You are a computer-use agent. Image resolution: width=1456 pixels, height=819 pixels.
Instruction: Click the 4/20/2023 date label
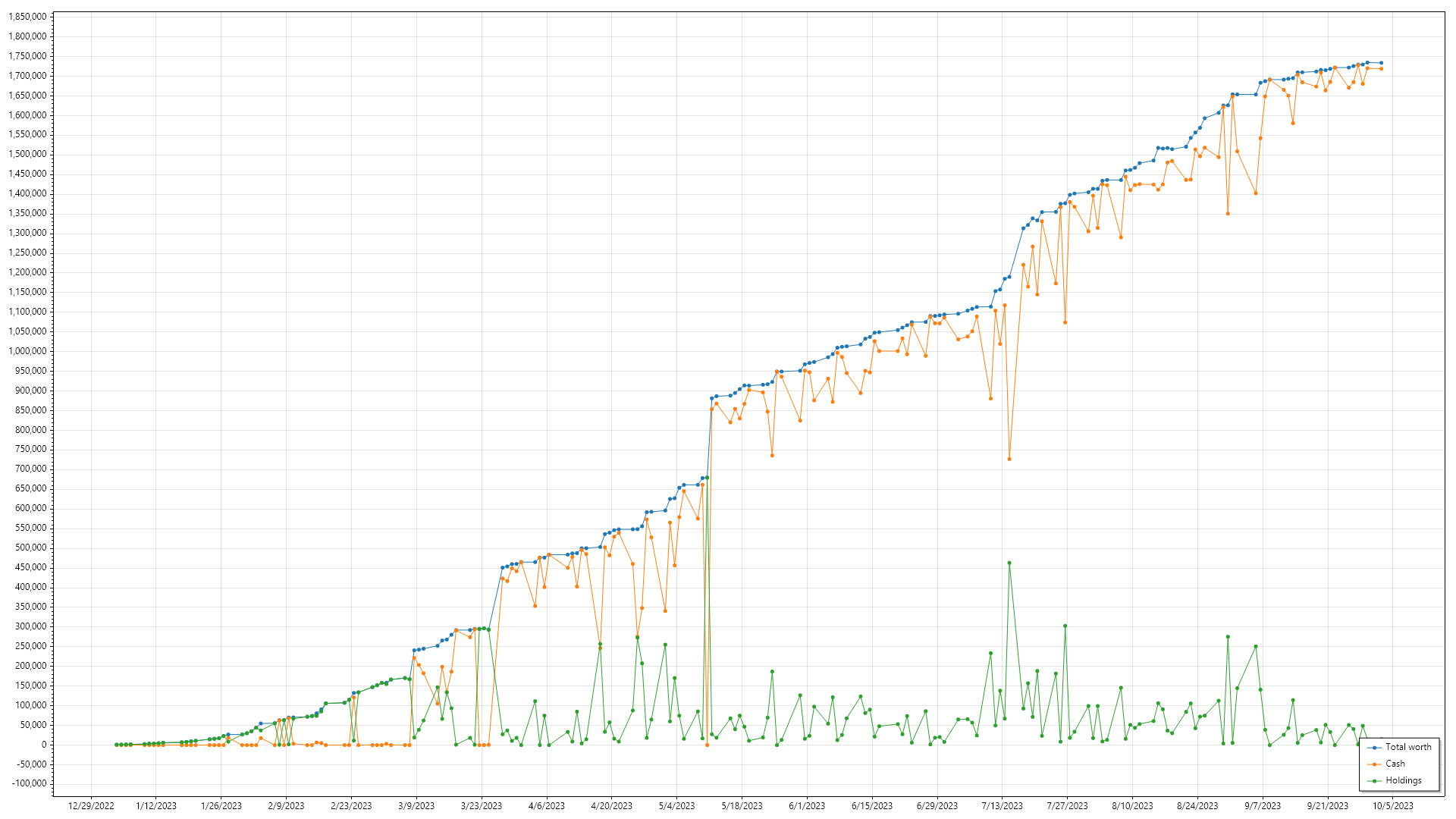[x=612, y=806]
